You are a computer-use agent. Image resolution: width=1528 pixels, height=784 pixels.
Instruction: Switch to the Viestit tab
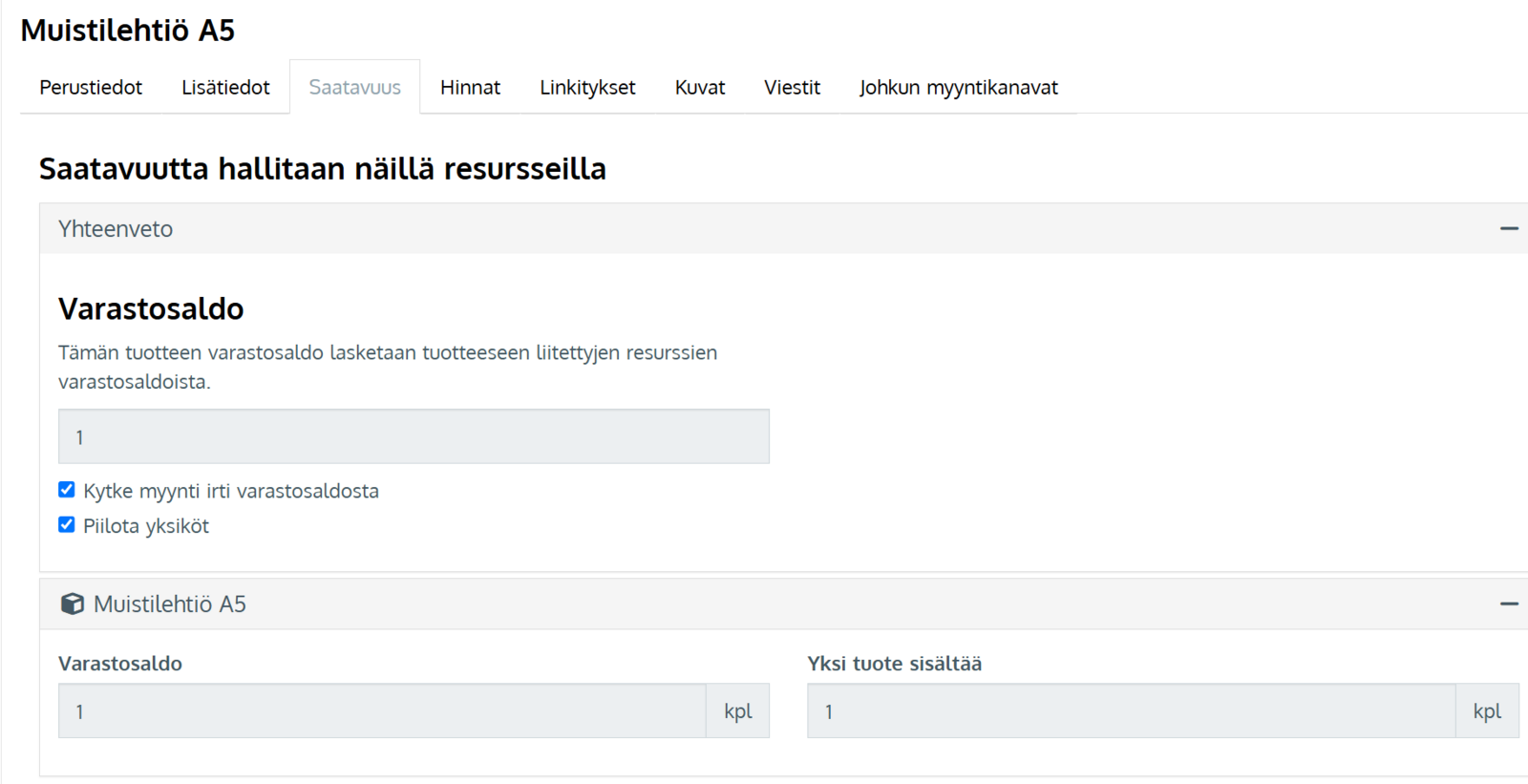point(792,88)
